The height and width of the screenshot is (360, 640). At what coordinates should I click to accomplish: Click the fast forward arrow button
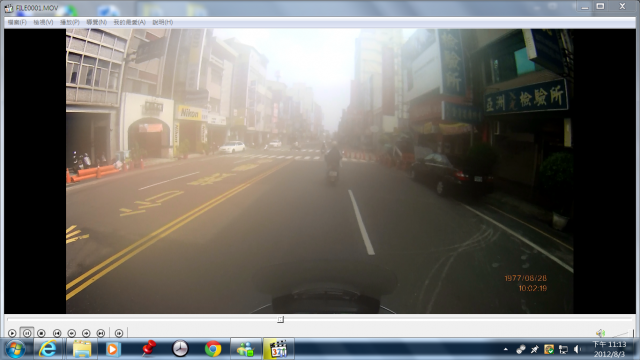coord(86,333)
